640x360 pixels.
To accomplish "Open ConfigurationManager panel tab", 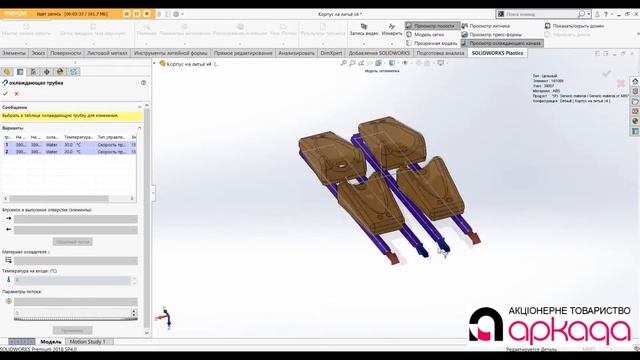I will click(x=33, y=72).
